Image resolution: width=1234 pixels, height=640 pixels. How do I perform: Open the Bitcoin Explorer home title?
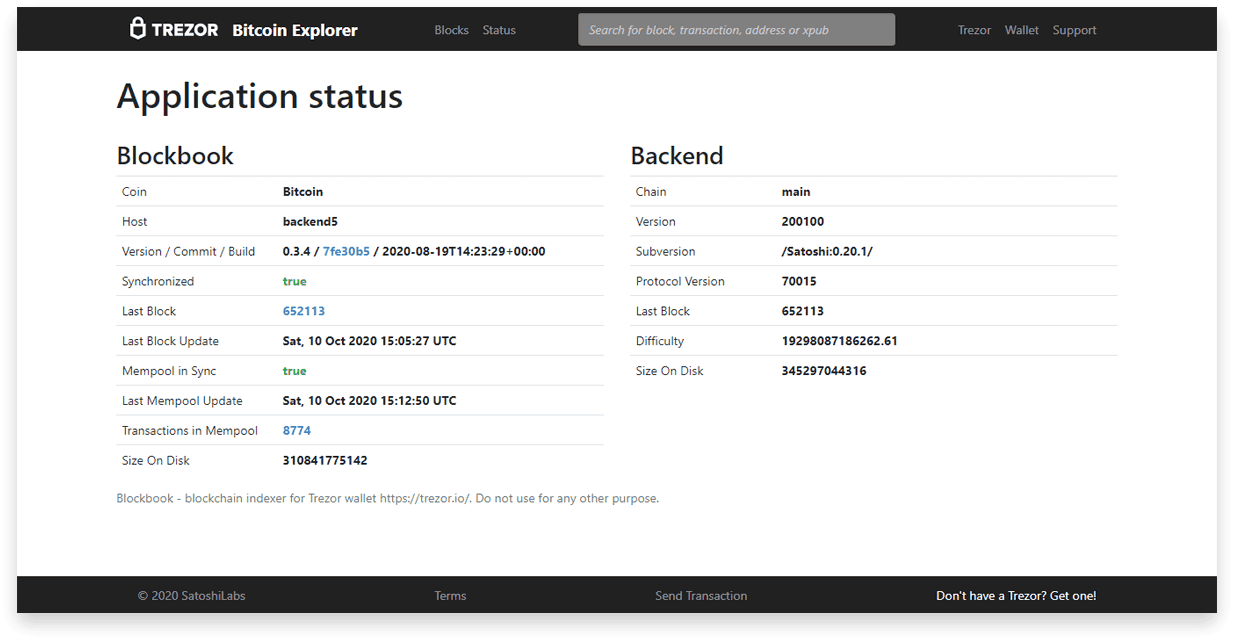pyautogui.click(x=295, y=30)
